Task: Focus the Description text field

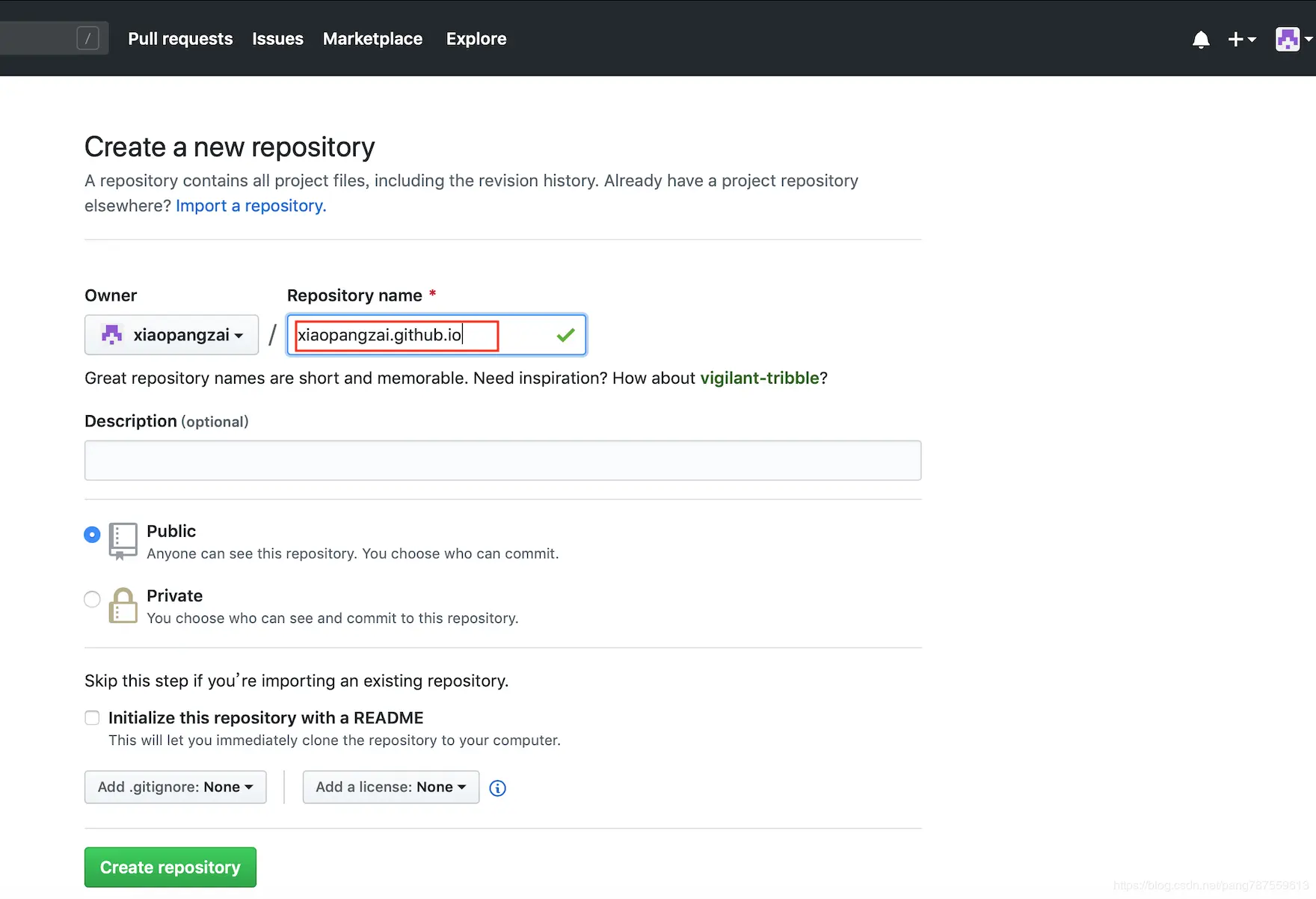Action: [x=502, y=461]
